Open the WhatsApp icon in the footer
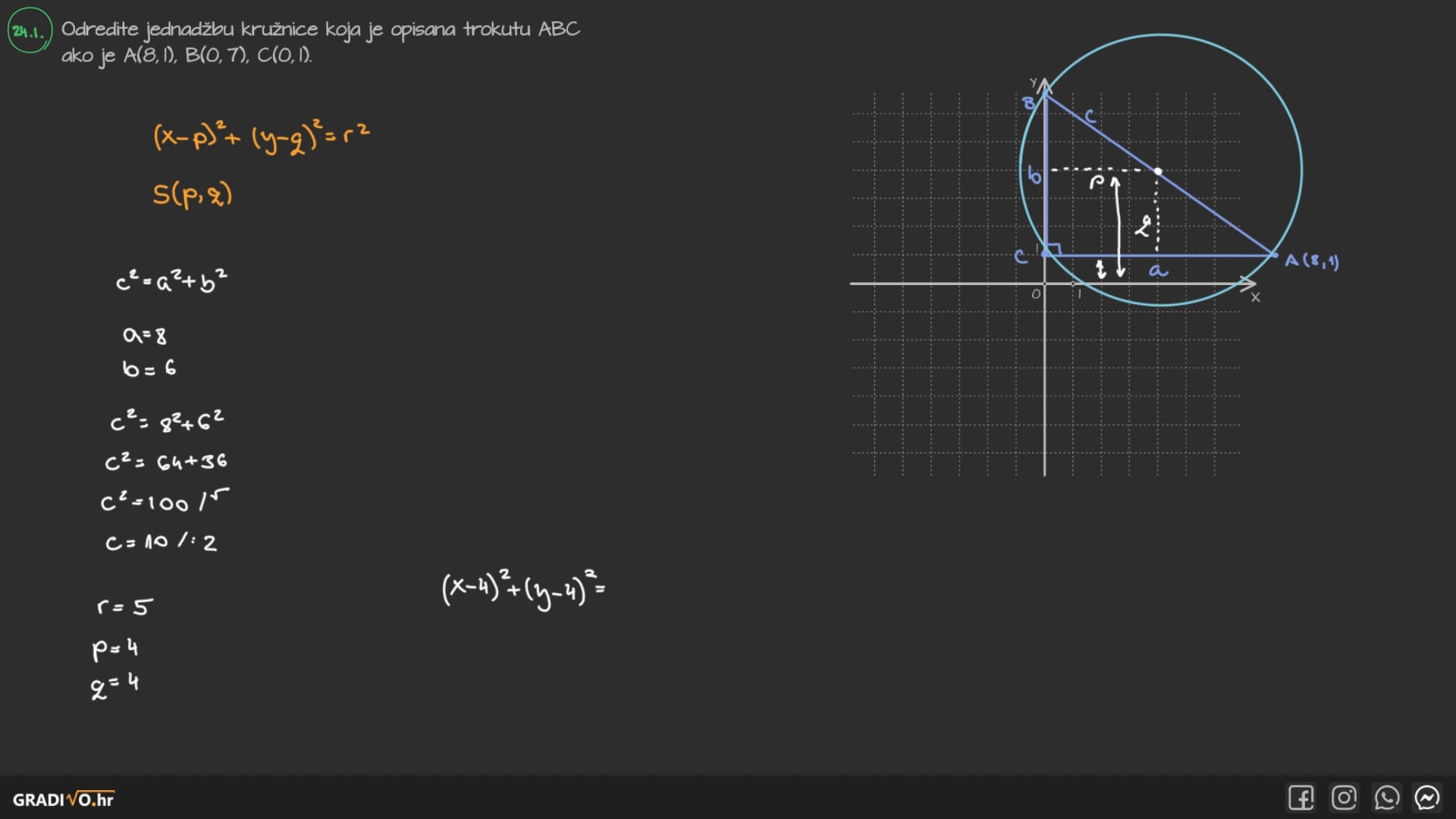Screen dimensions: 1456x819 click(1386, 798)
